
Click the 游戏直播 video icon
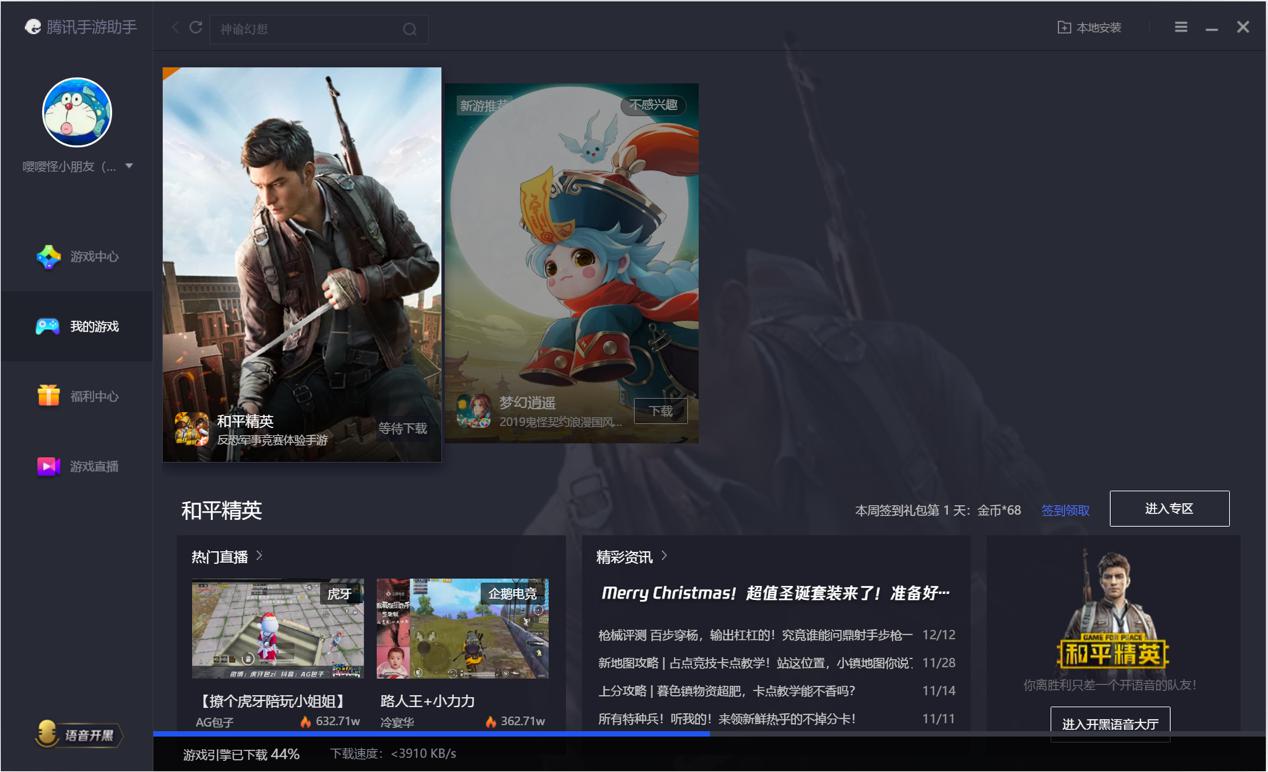[x=48, y=467]
